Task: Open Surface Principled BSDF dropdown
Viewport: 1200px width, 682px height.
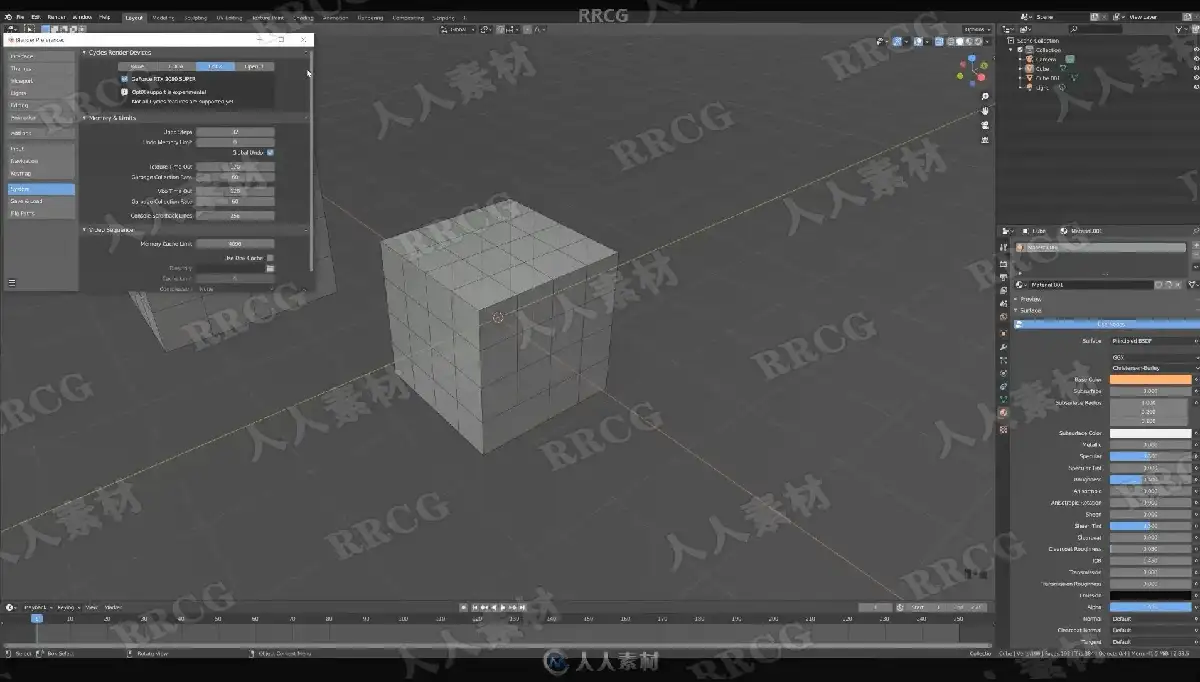Action: 1154,341
